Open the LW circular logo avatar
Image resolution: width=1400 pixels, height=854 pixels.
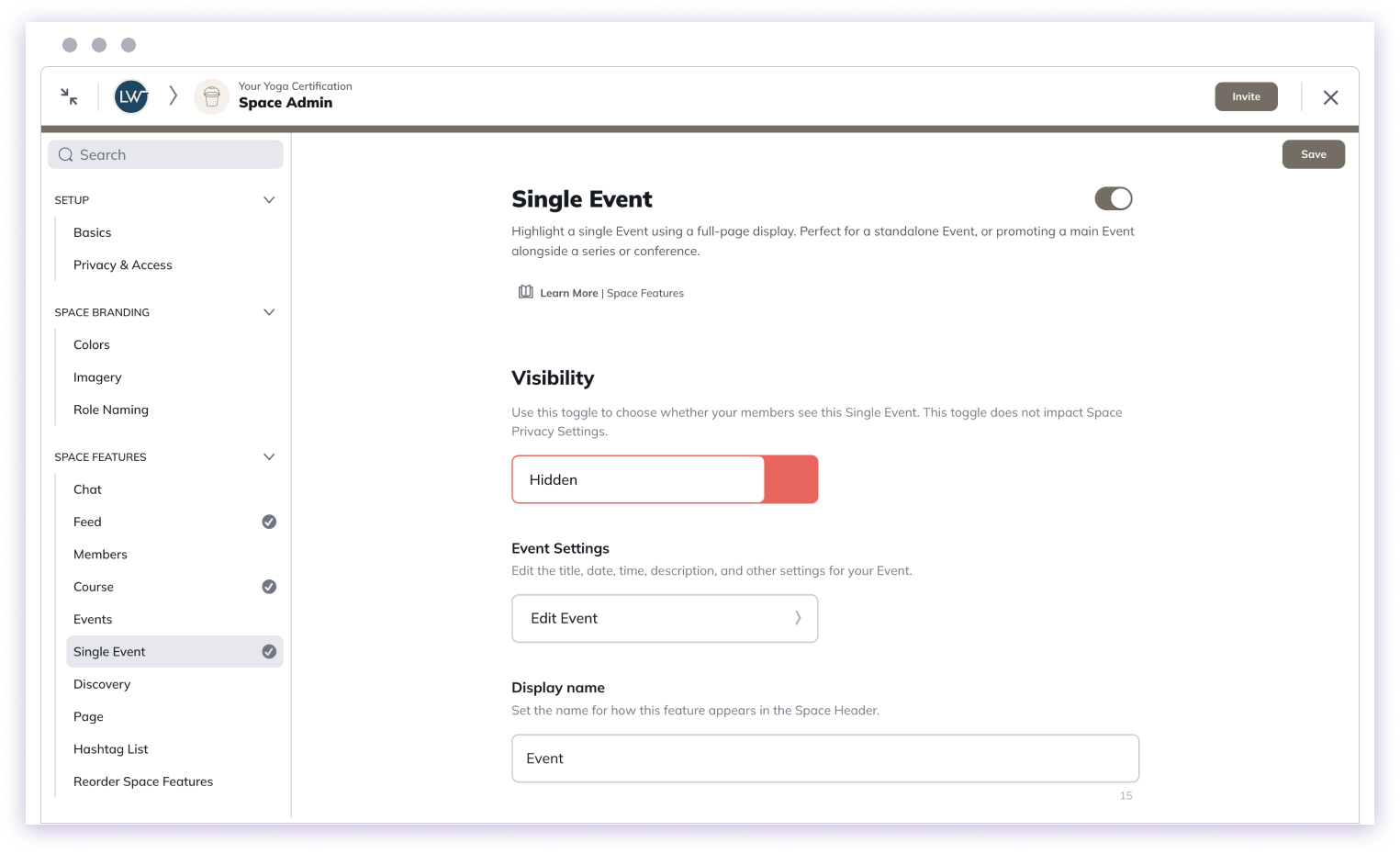(130, 96)
